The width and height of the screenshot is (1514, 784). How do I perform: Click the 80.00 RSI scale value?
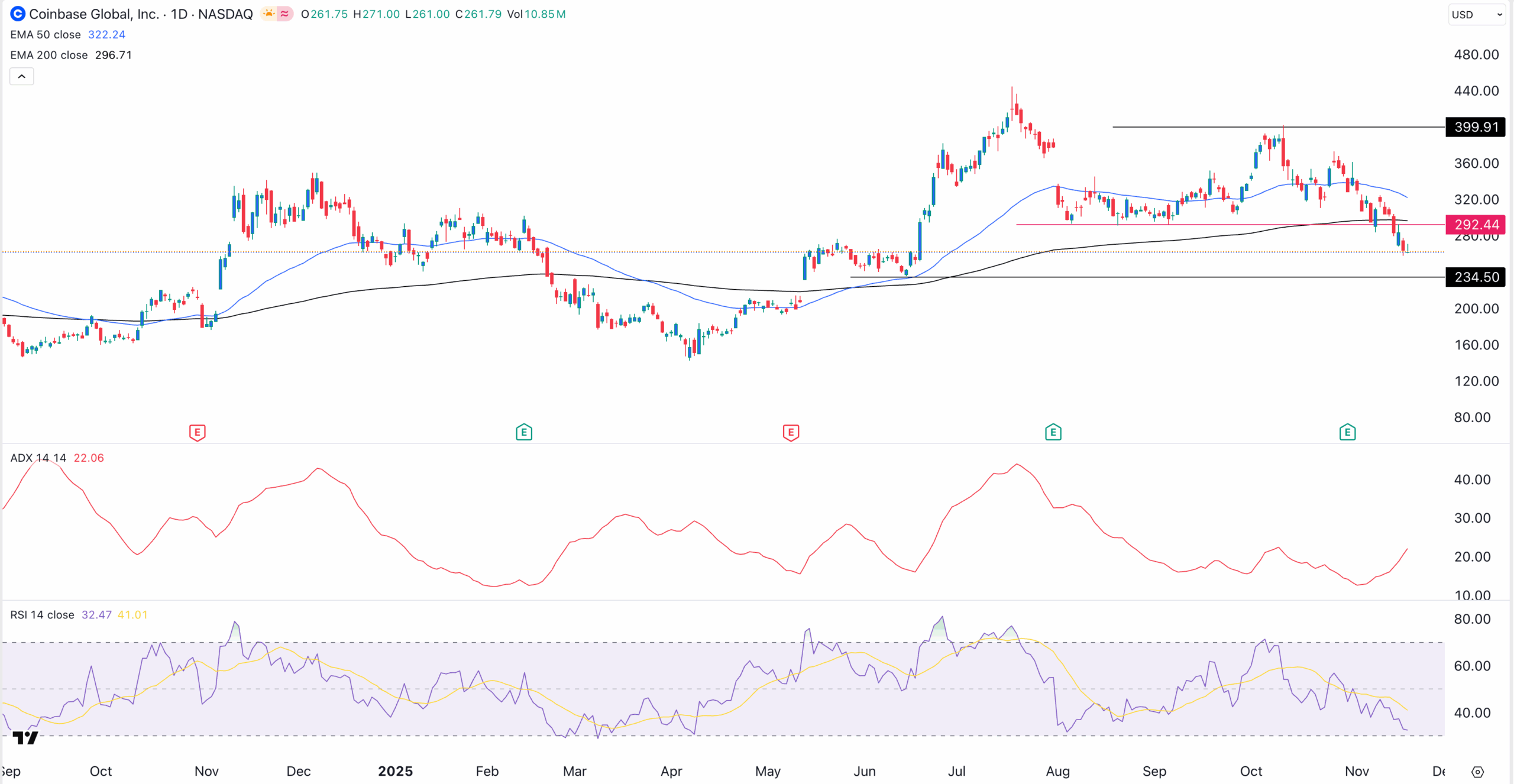1472,619
